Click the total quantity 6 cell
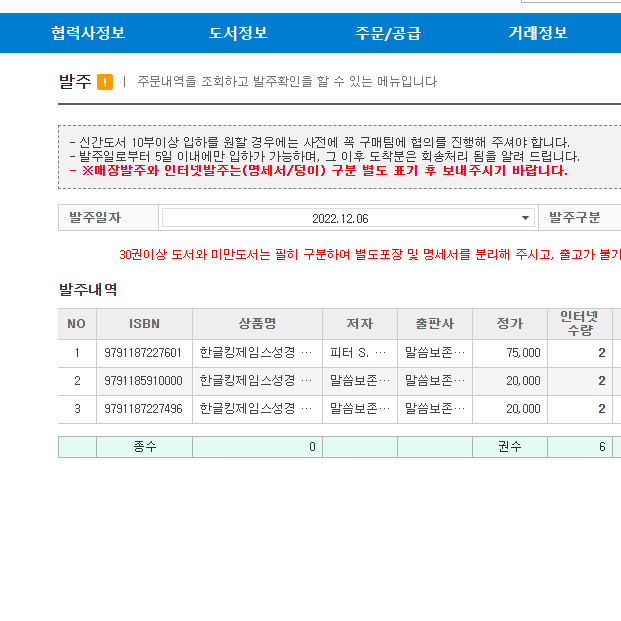The image size is (621, 621). pyautogui.click(x=580, y=447)
